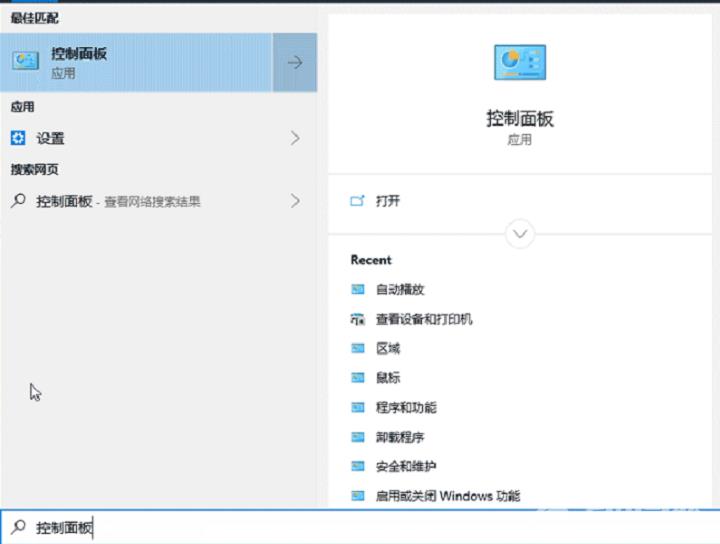Click the icon beside 卸载程序

(x=358, y=437)
